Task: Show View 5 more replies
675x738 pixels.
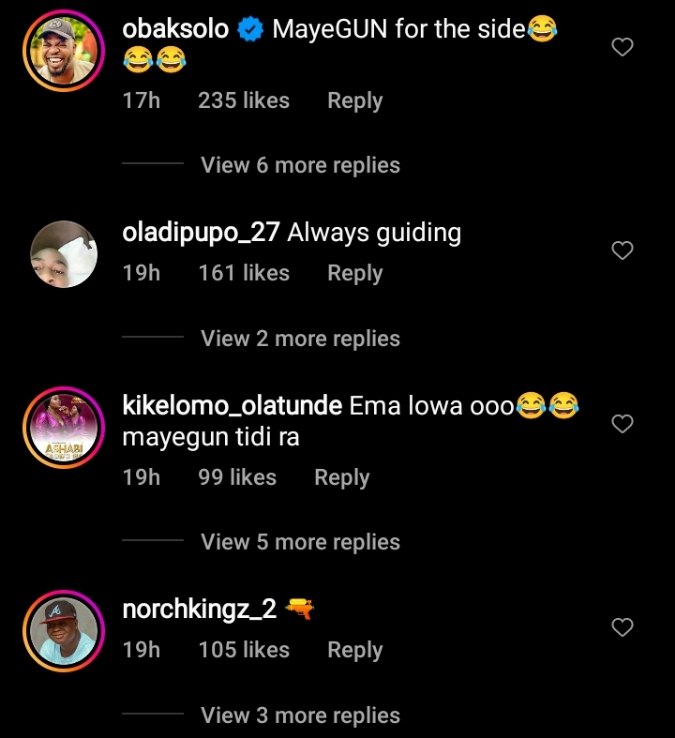Action: click(x=300, y=542)
